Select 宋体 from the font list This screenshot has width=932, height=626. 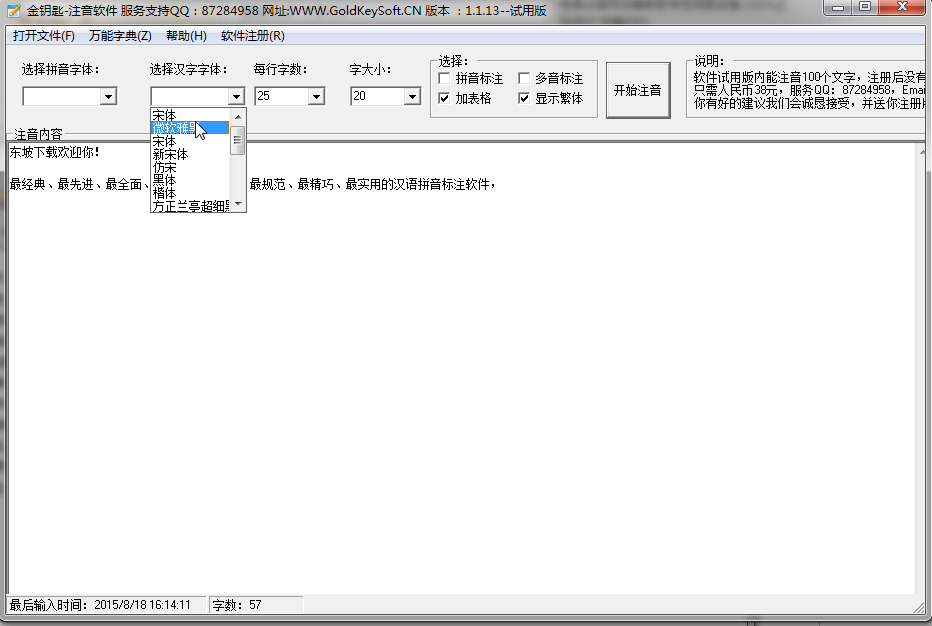point(180,141)
